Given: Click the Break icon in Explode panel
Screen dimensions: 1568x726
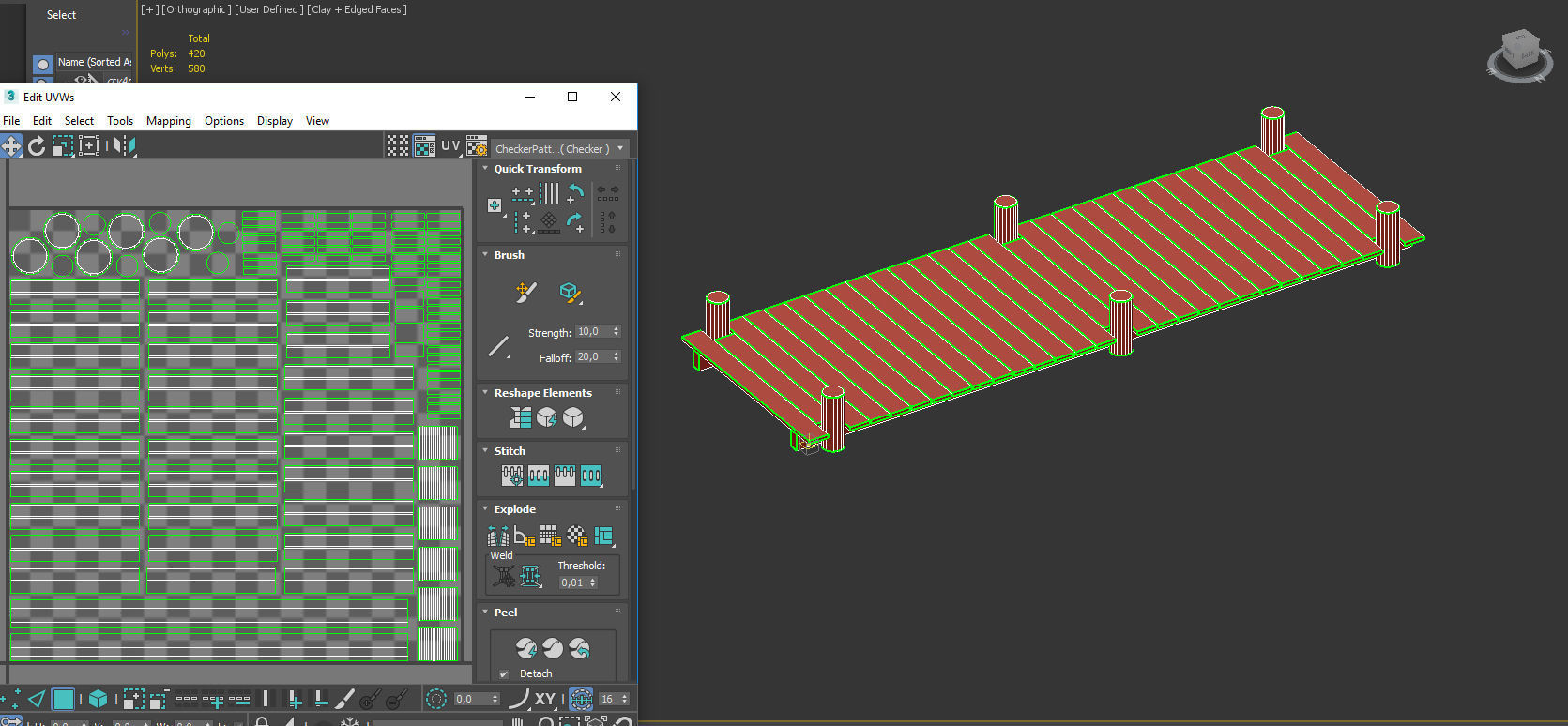Looking at the screenshot, I should pos(498,536).
